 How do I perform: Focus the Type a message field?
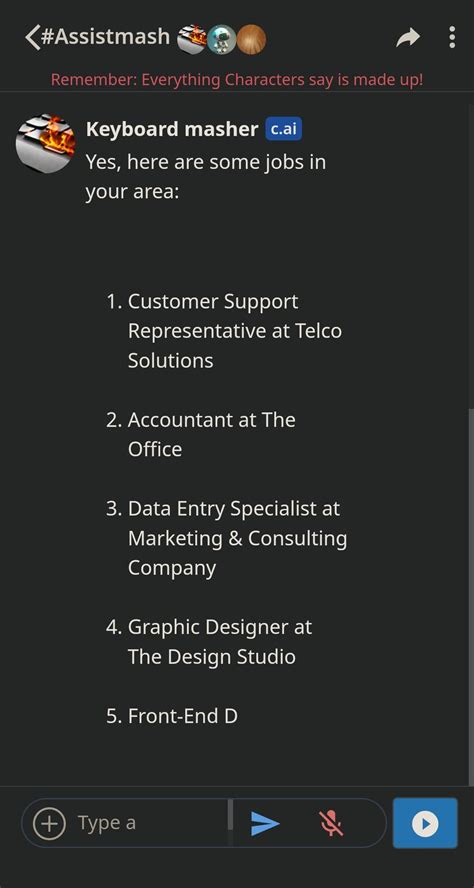(147, 823)
